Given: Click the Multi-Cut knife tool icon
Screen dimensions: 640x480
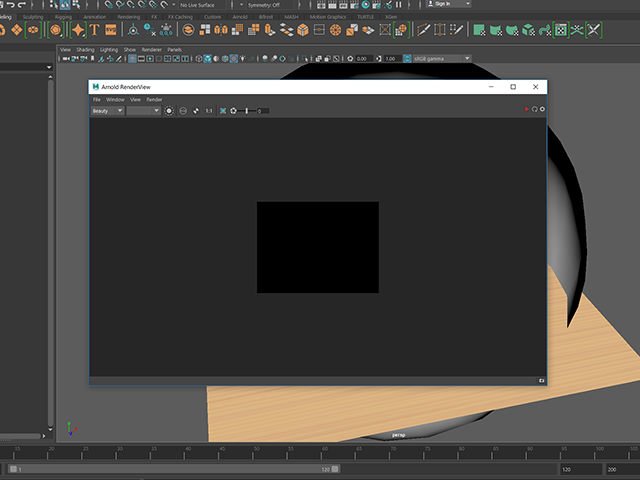Looking at the screenshot, I should pyautogui.click(x=423, y=30).
